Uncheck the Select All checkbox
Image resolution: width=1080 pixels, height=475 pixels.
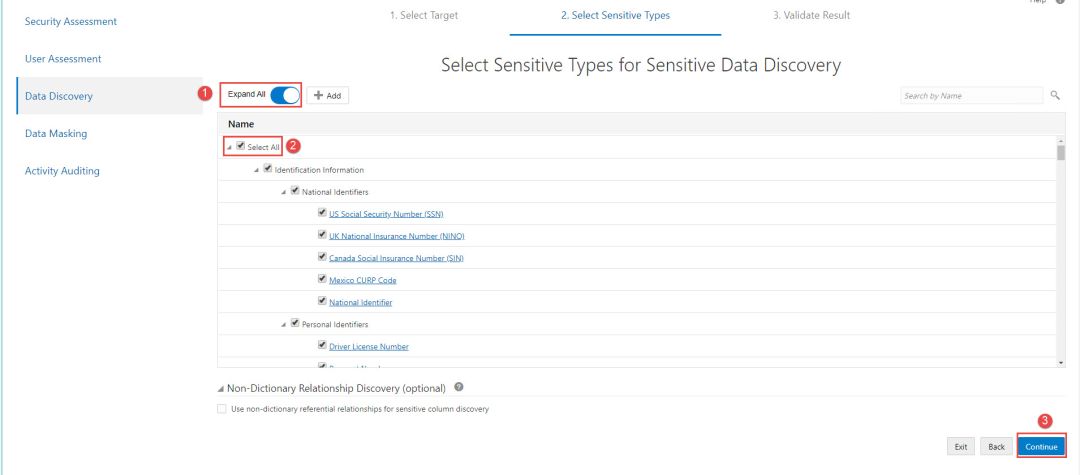click(x=240, y=146)
